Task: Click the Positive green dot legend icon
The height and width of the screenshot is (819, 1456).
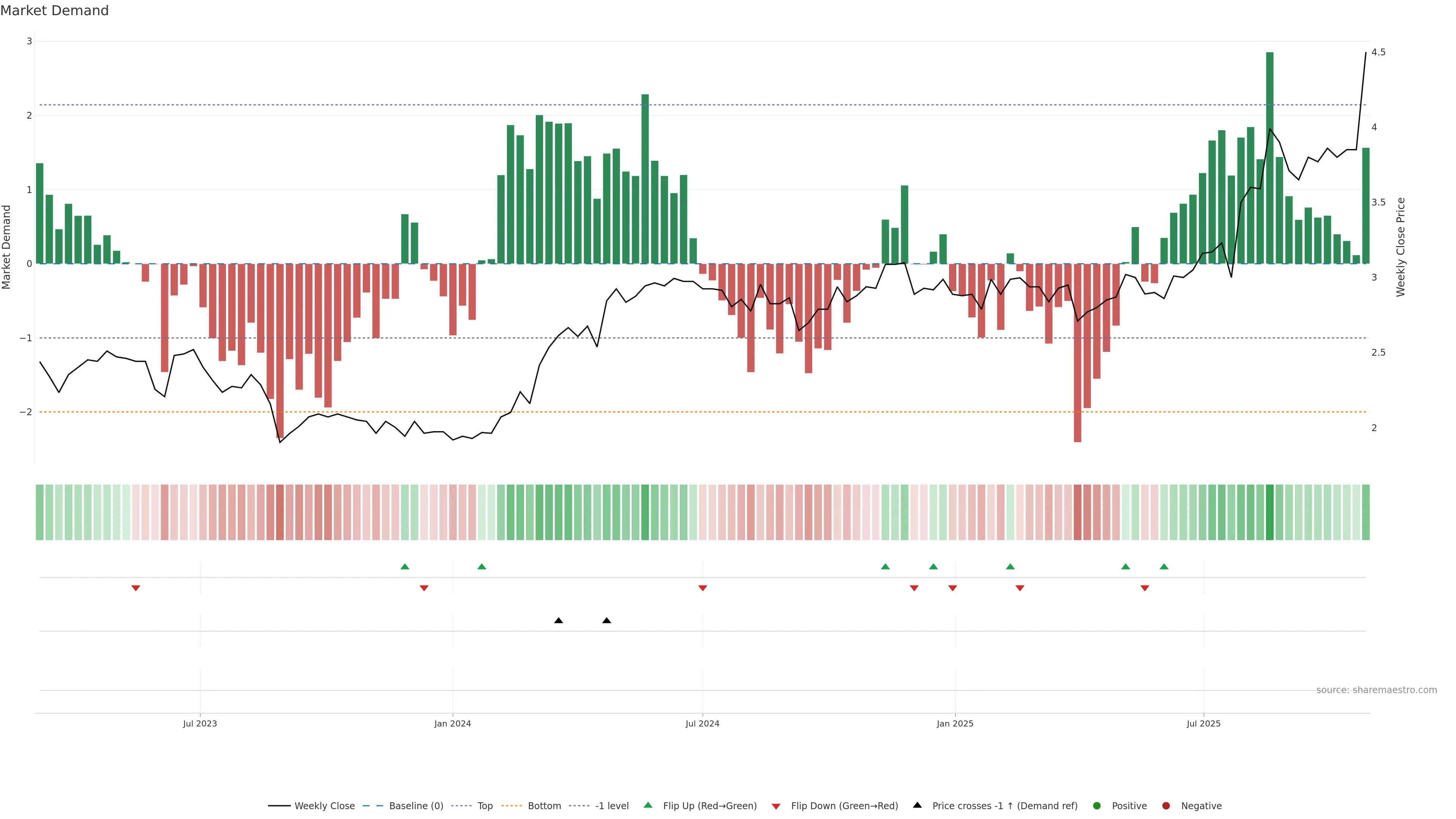Action: tap(1097, 806)
